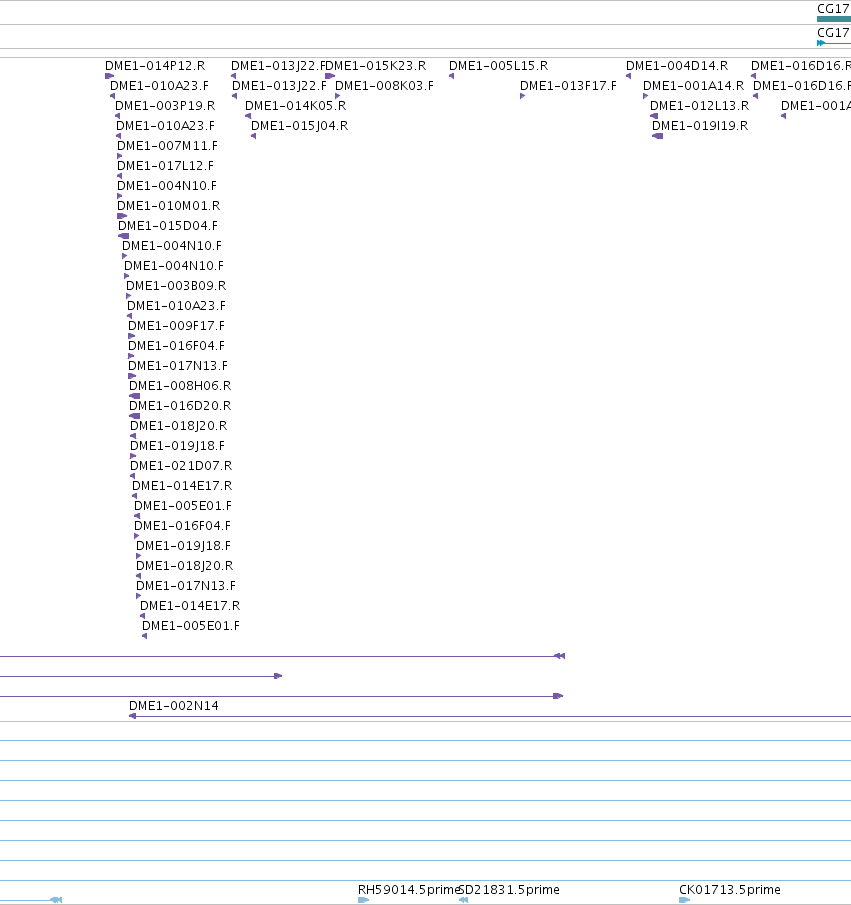Click the thick teal CG17 gene bar
The height and width of the screenshot is (905, 851).
click(x=834, y=19)
